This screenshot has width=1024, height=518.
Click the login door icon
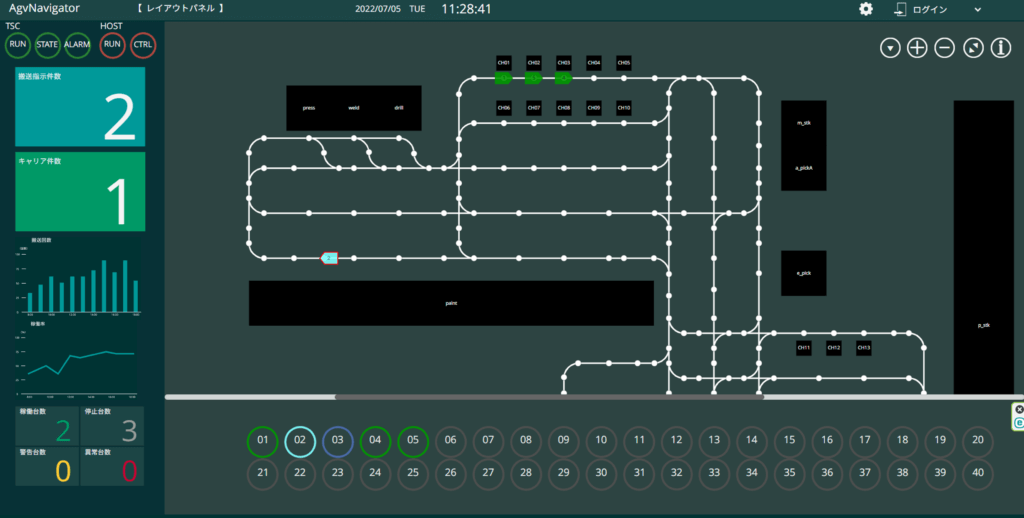coord(900,9)
